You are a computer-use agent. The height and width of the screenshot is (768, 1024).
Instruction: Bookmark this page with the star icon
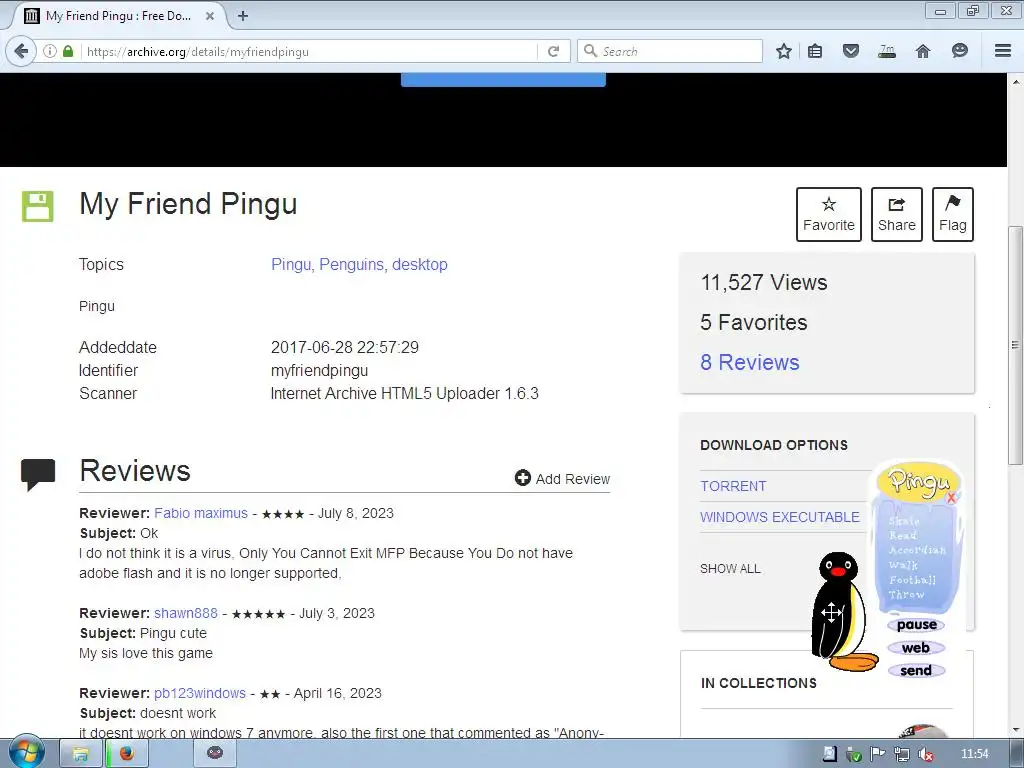point(784,51)
